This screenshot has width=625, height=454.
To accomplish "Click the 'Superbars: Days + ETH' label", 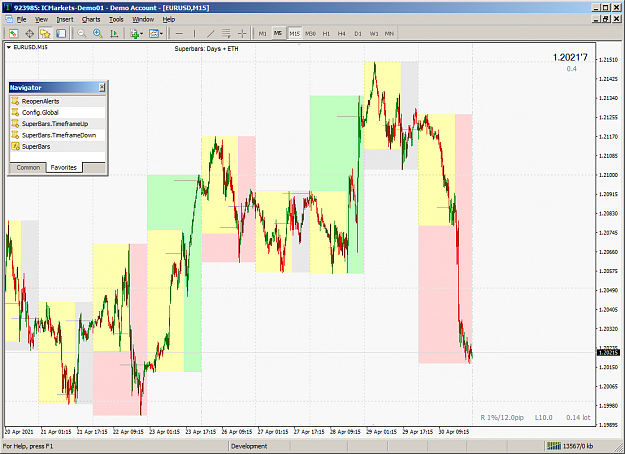I will click(206, 49).
